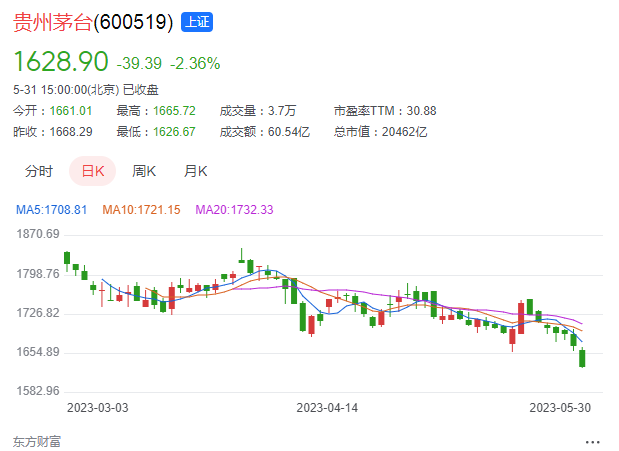Click the MA20:1732.33 legend label

pos(234,209)
